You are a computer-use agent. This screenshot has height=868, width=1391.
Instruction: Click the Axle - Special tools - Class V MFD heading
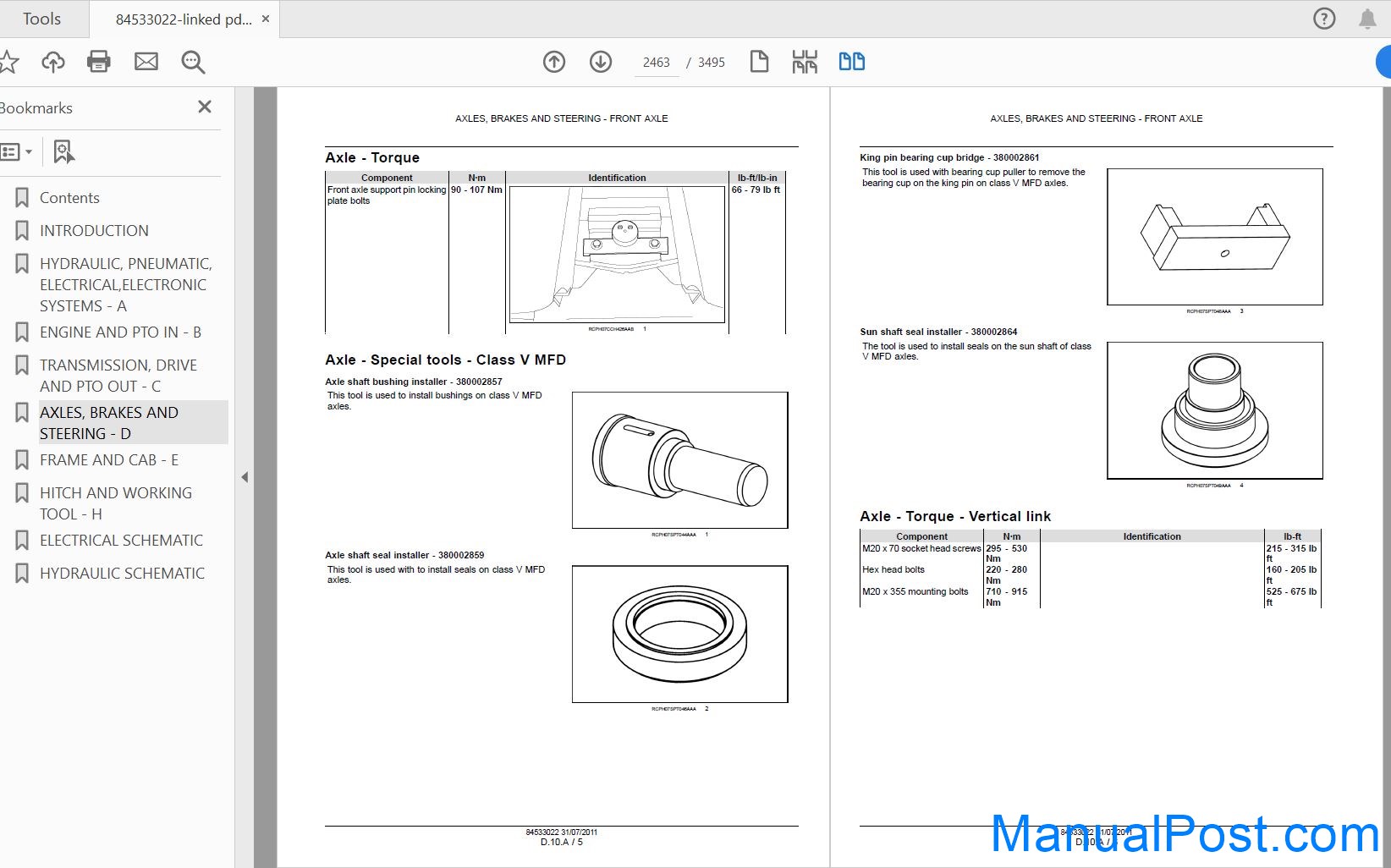446,360
